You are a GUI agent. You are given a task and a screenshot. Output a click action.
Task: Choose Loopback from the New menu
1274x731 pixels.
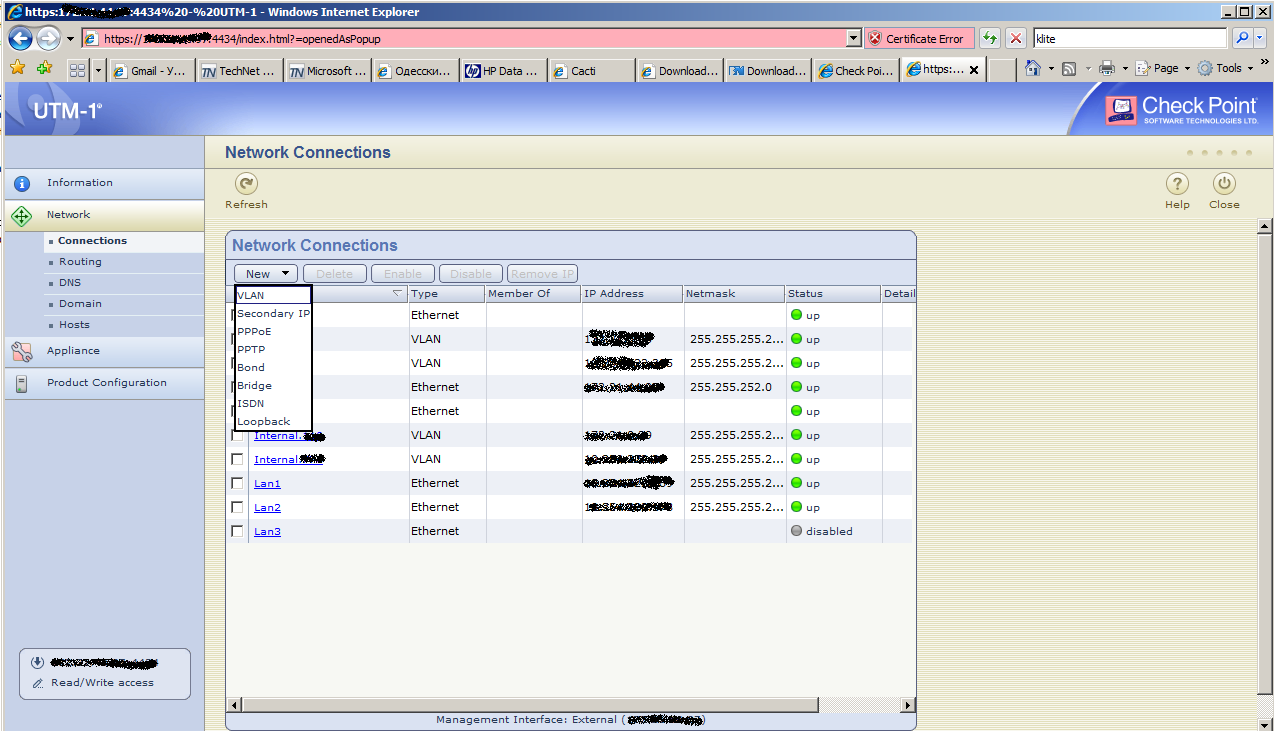[x=273, y=421]
